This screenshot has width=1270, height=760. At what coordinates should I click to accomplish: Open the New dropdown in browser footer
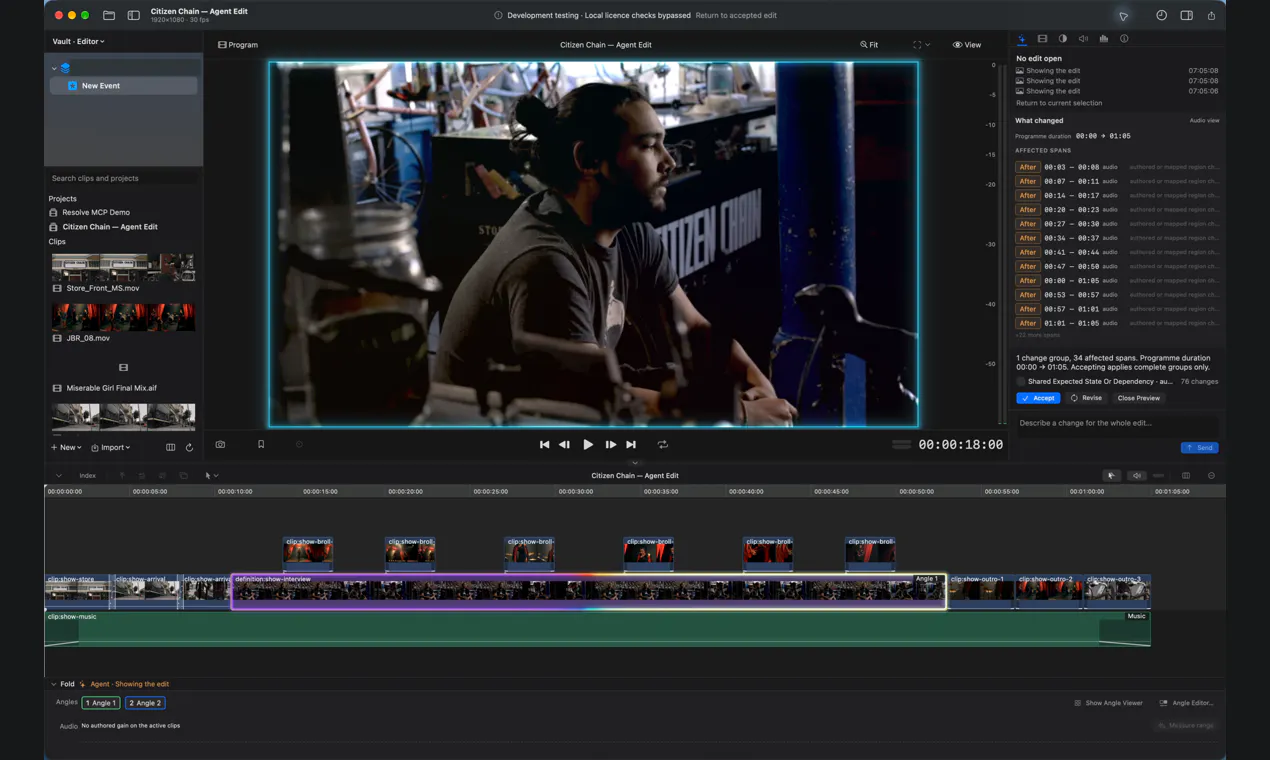pyautogui.click(x=66, y=448)
